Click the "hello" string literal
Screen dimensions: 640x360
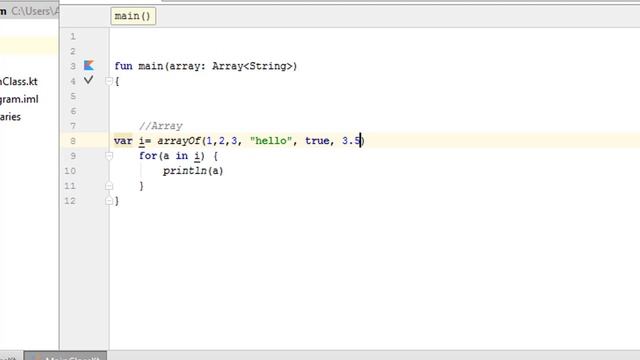click(x=271, y=141)
